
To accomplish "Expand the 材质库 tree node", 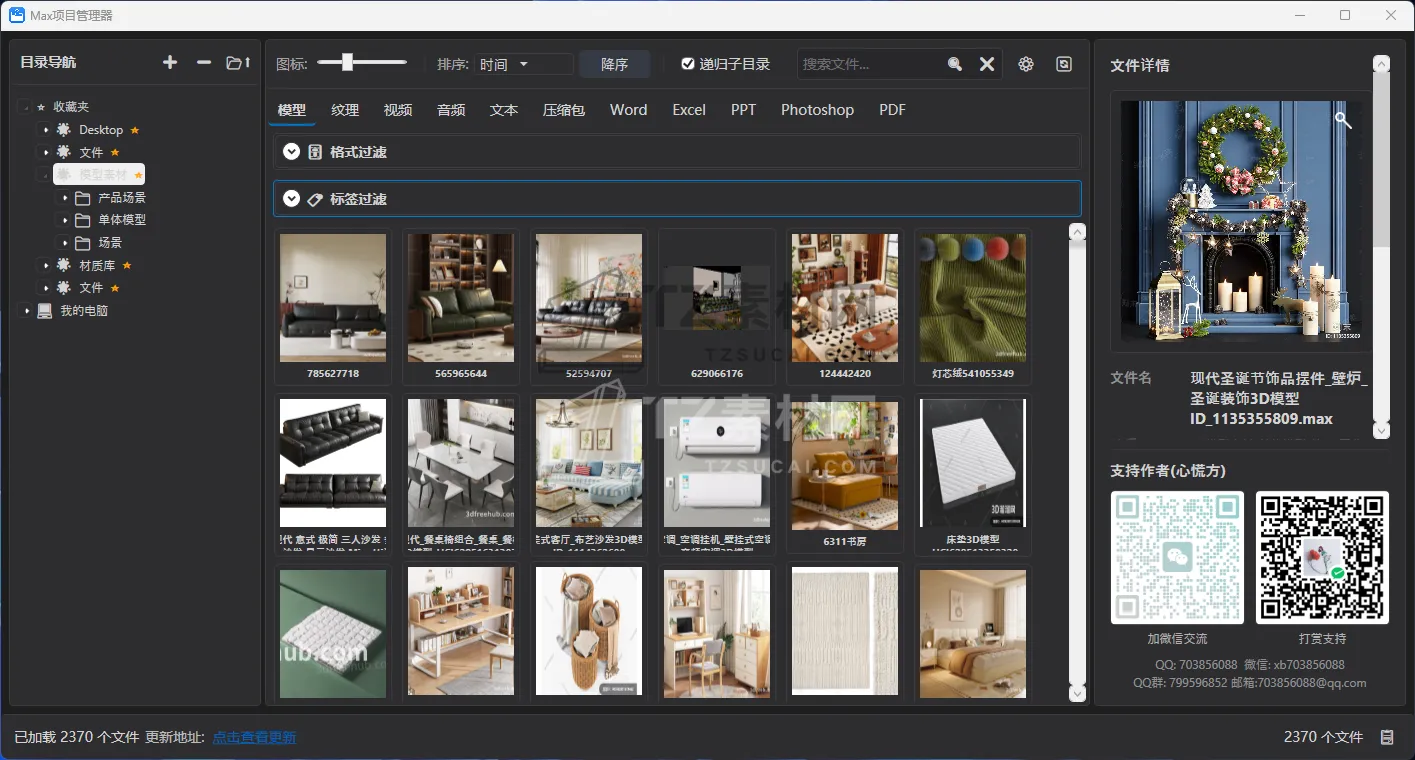I will coord(46,266).
